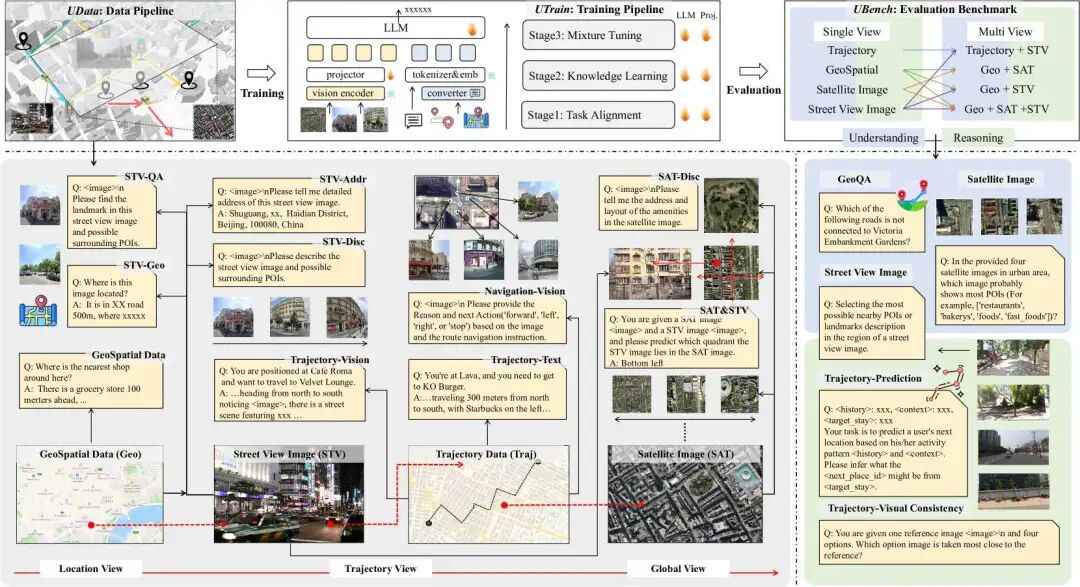Switch to the Understanding section

pyautogui.click(x=883, y=138)
